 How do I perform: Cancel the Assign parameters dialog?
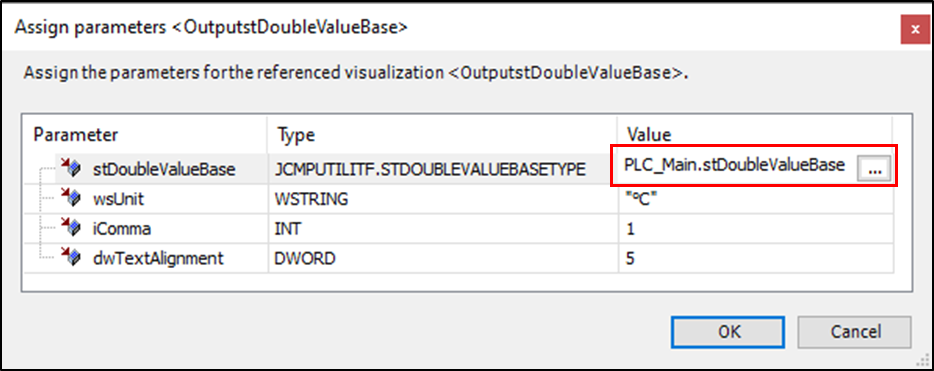pyautogui.click(x=854, y=332)
